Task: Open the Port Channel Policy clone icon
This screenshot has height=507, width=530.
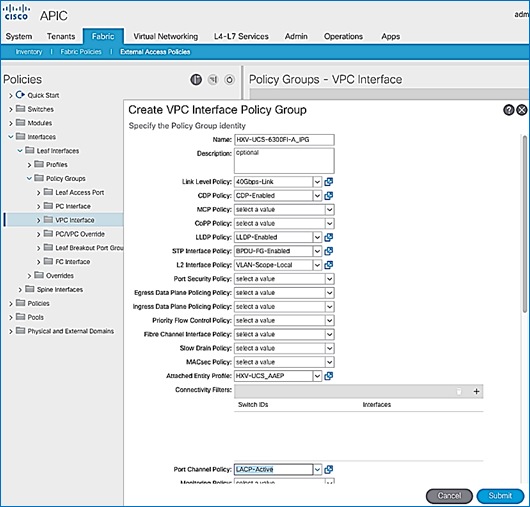Action: point(329,469)
